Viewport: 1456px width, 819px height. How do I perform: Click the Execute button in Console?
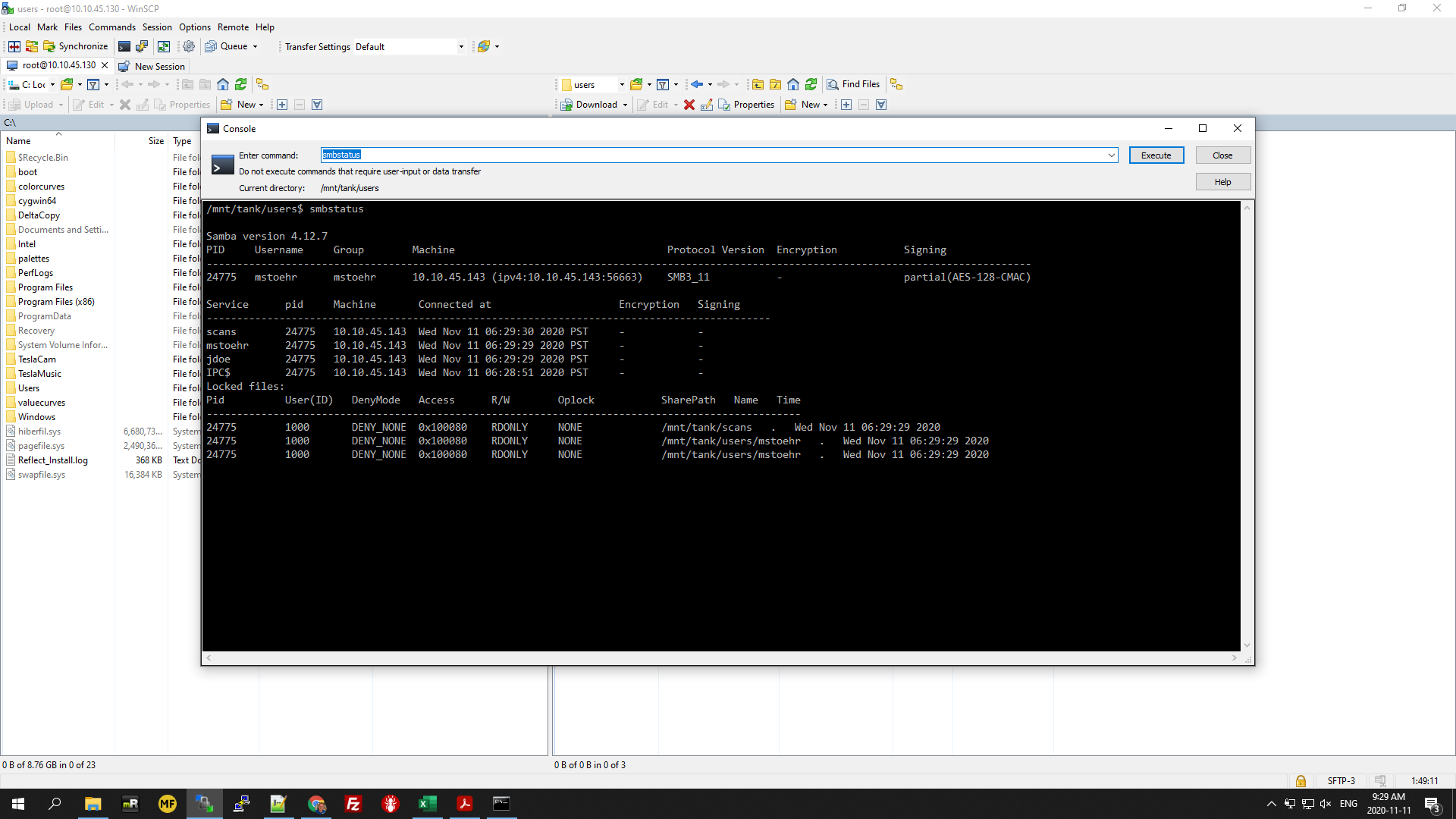1156,155
